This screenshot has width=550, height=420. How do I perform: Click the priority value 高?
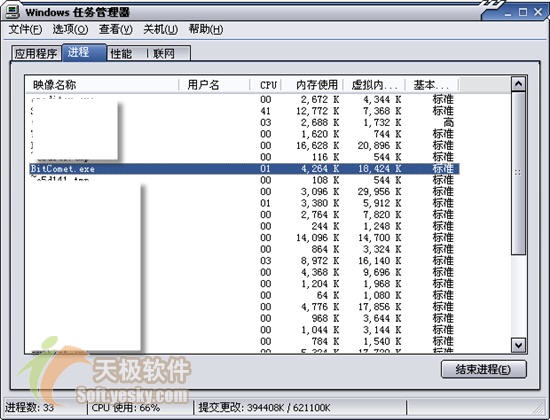coord(448,122)
